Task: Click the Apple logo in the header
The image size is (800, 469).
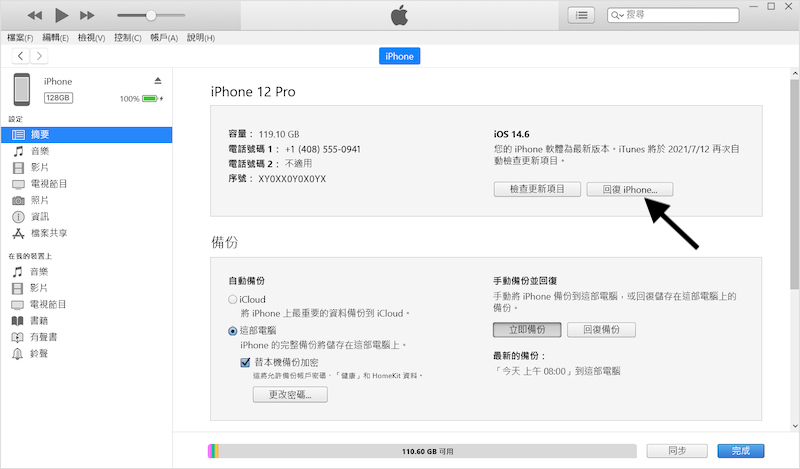Action: (x=399, y=15)
